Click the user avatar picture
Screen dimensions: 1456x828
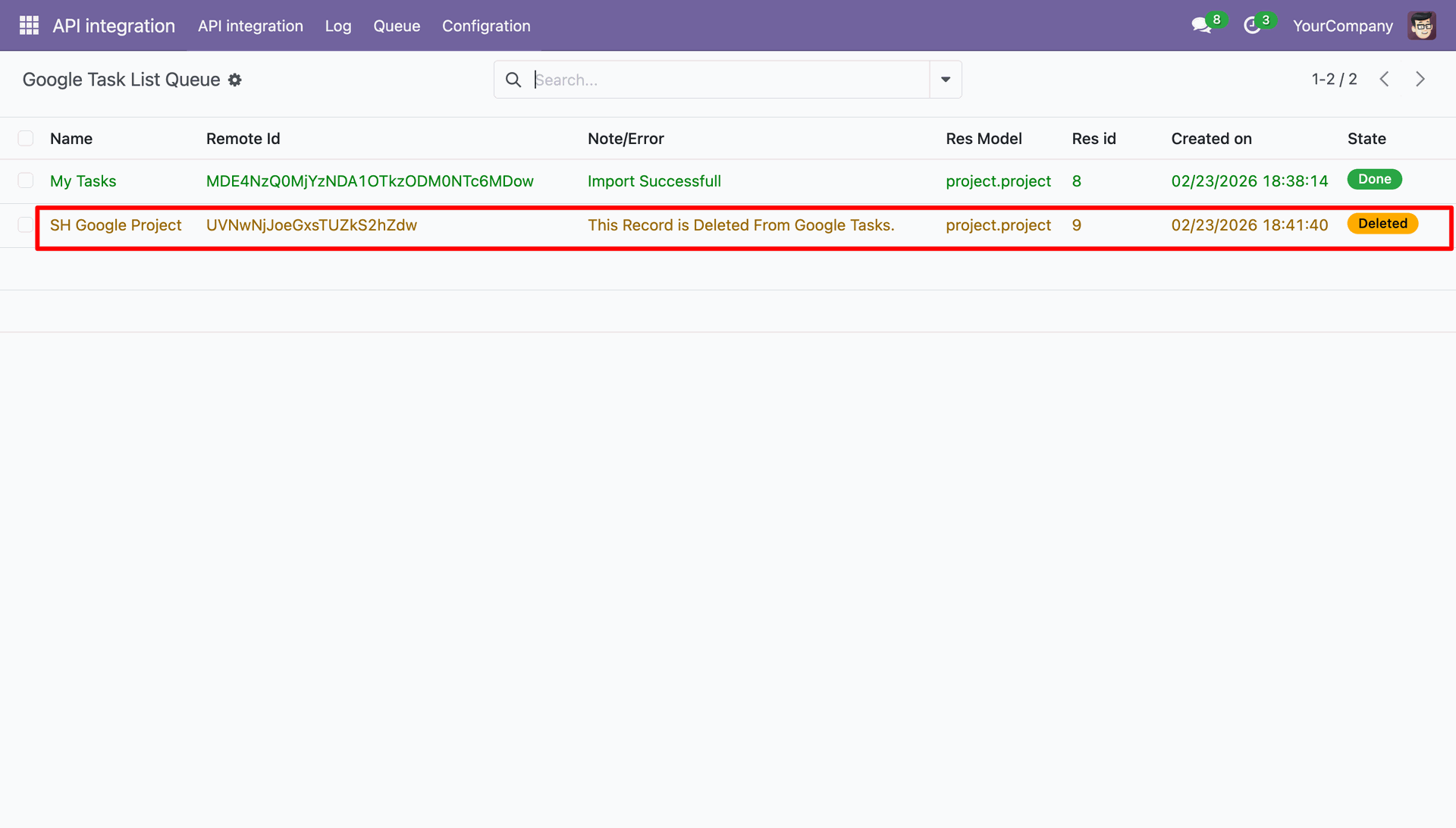coord(1422,26)
